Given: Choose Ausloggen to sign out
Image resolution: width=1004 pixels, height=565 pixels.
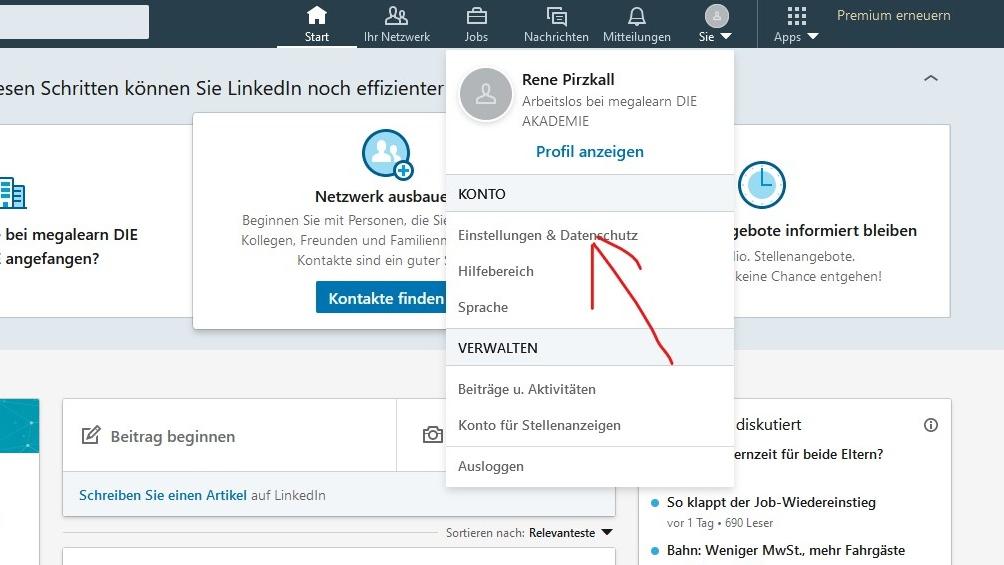Looking at the screenshot, I should [490, 466].
